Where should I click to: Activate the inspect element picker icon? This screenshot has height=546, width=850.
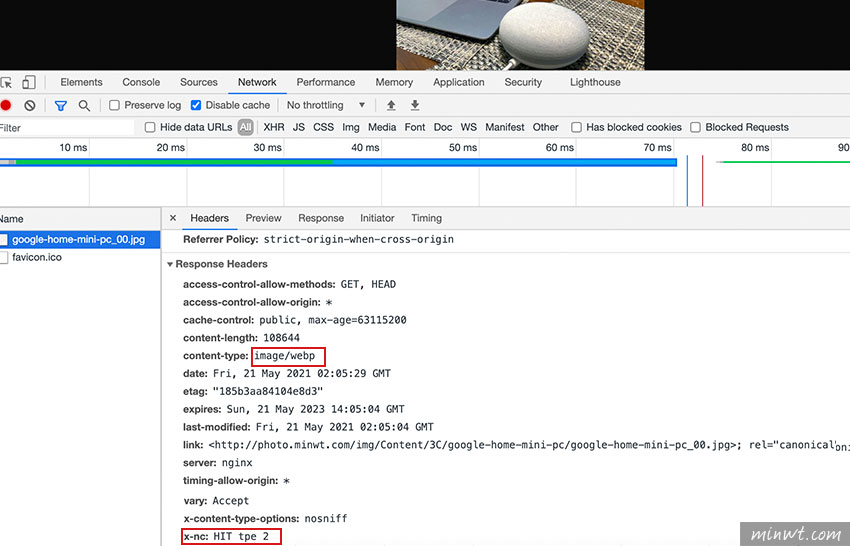click(6, 82)
